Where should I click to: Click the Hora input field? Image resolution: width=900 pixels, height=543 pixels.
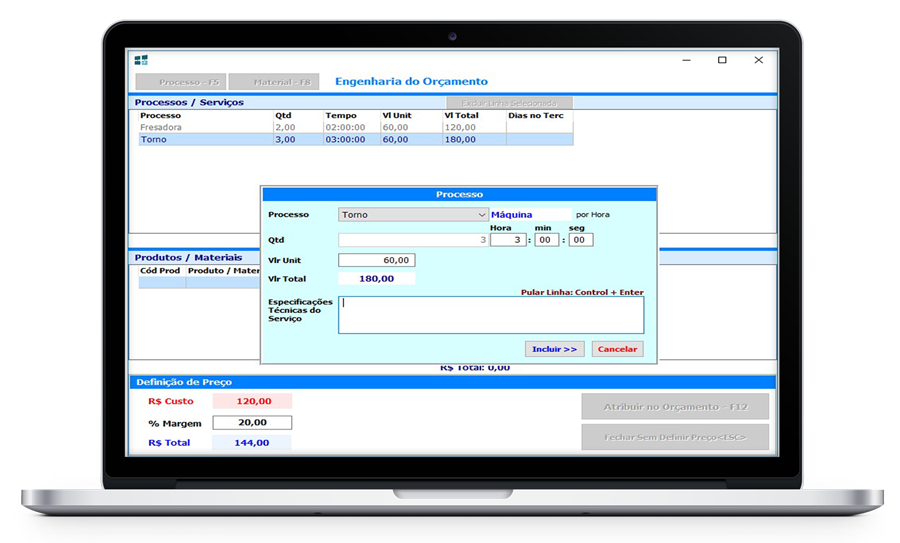[x=507, y=240]
